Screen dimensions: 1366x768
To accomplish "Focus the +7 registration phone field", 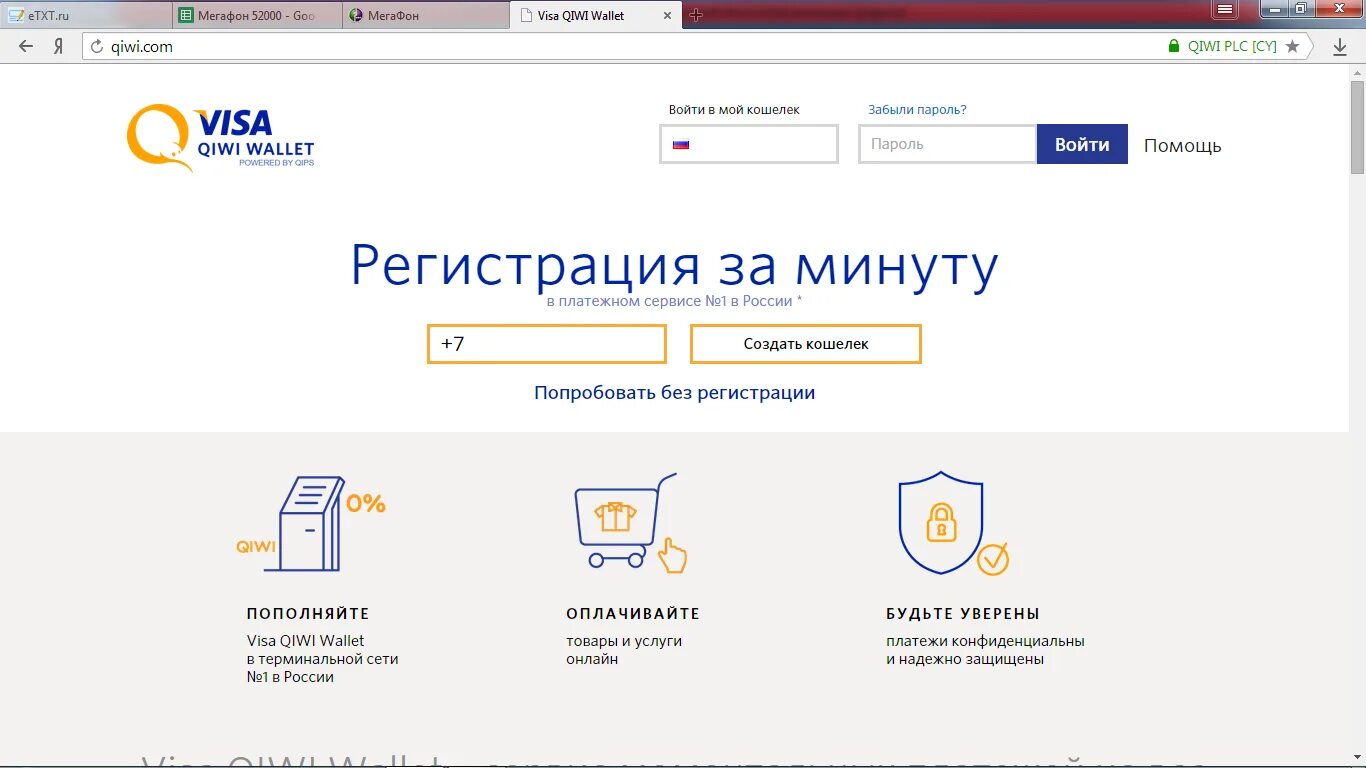I will click(547, 344).
